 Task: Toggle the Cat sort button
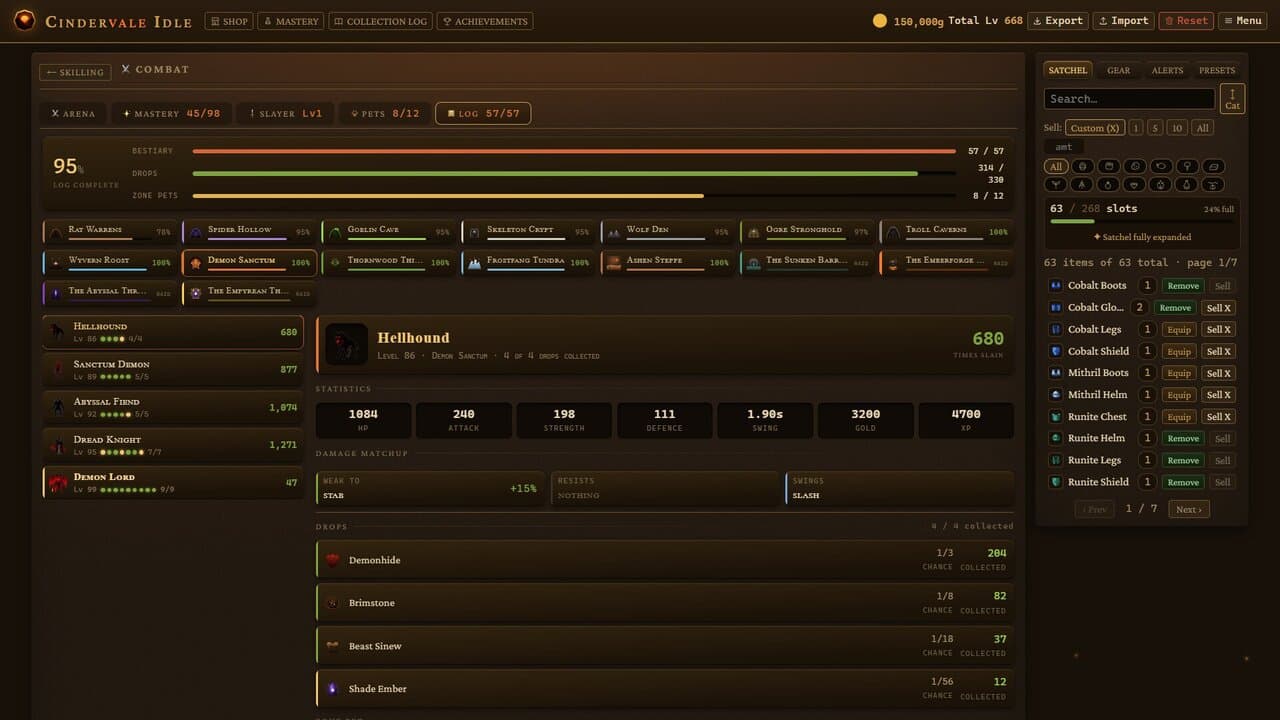click(x=1232, y=99)
